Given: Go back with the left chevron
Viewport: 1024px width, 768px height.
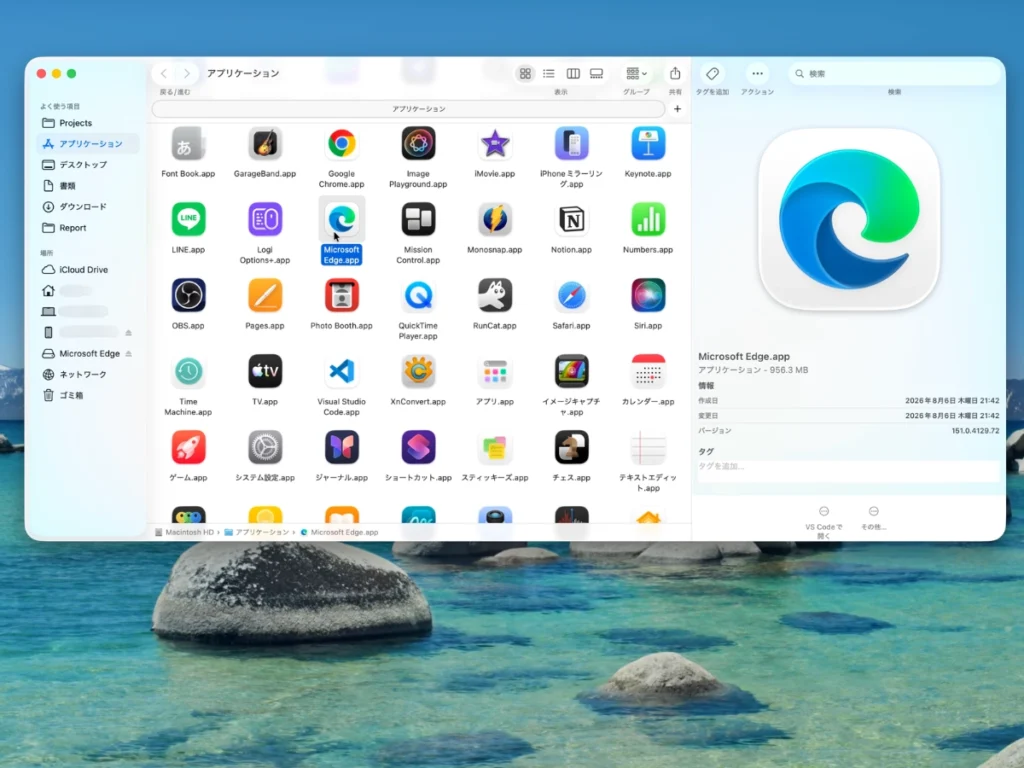Looking at the screenshot, I should [164, 74].
